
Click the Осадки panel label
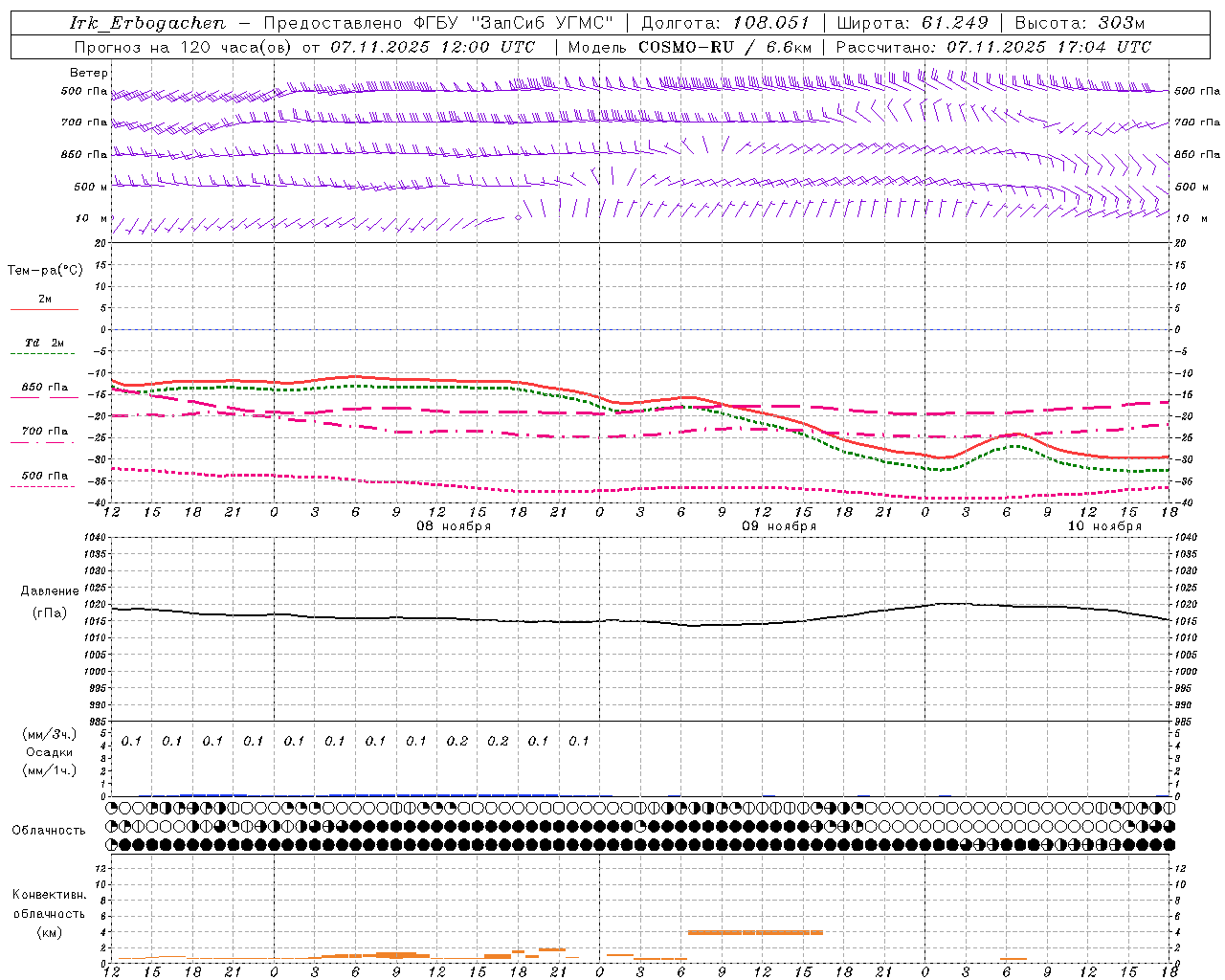(50, 753)
